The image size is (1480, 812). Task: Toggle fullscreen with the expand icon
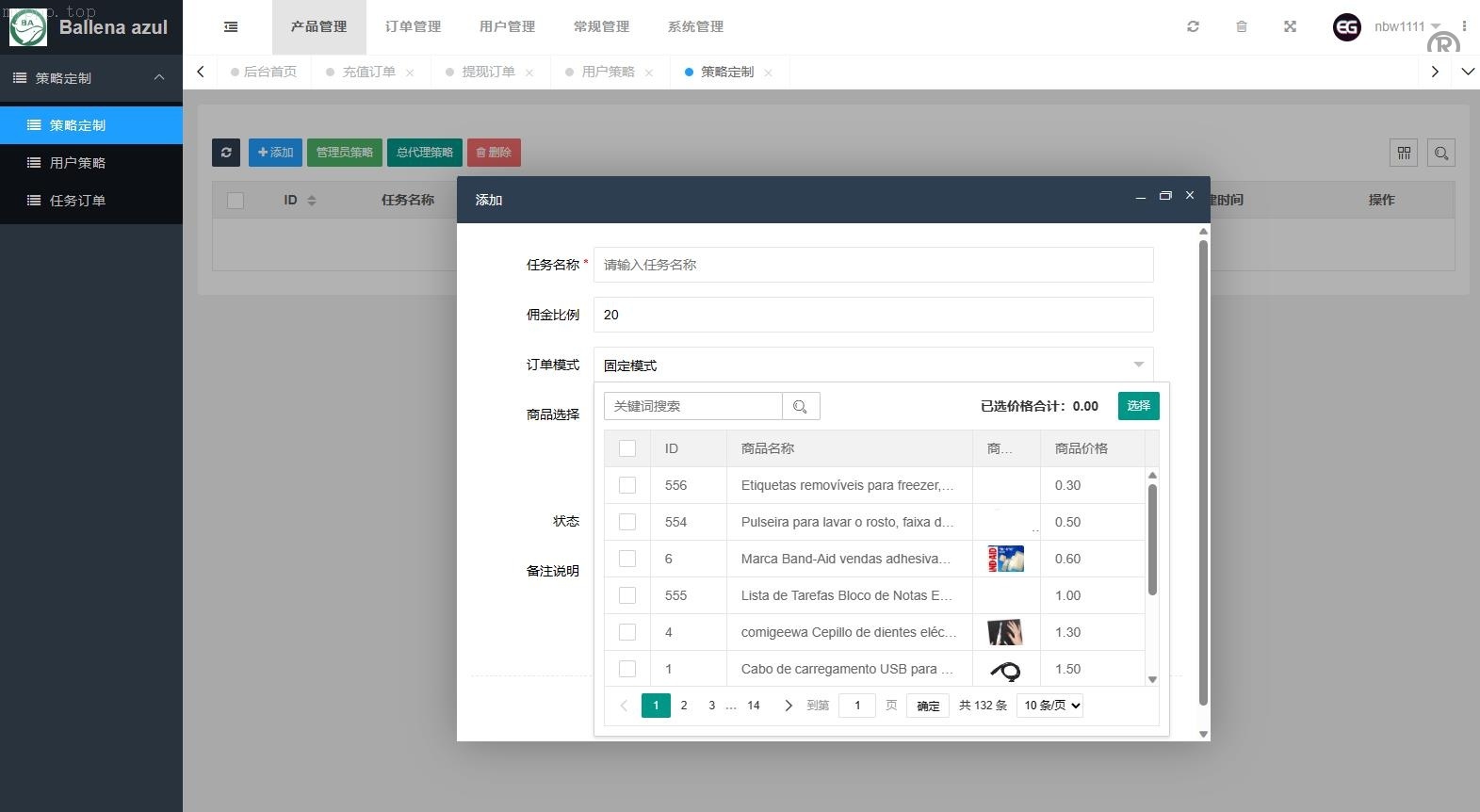(1290, 27)
